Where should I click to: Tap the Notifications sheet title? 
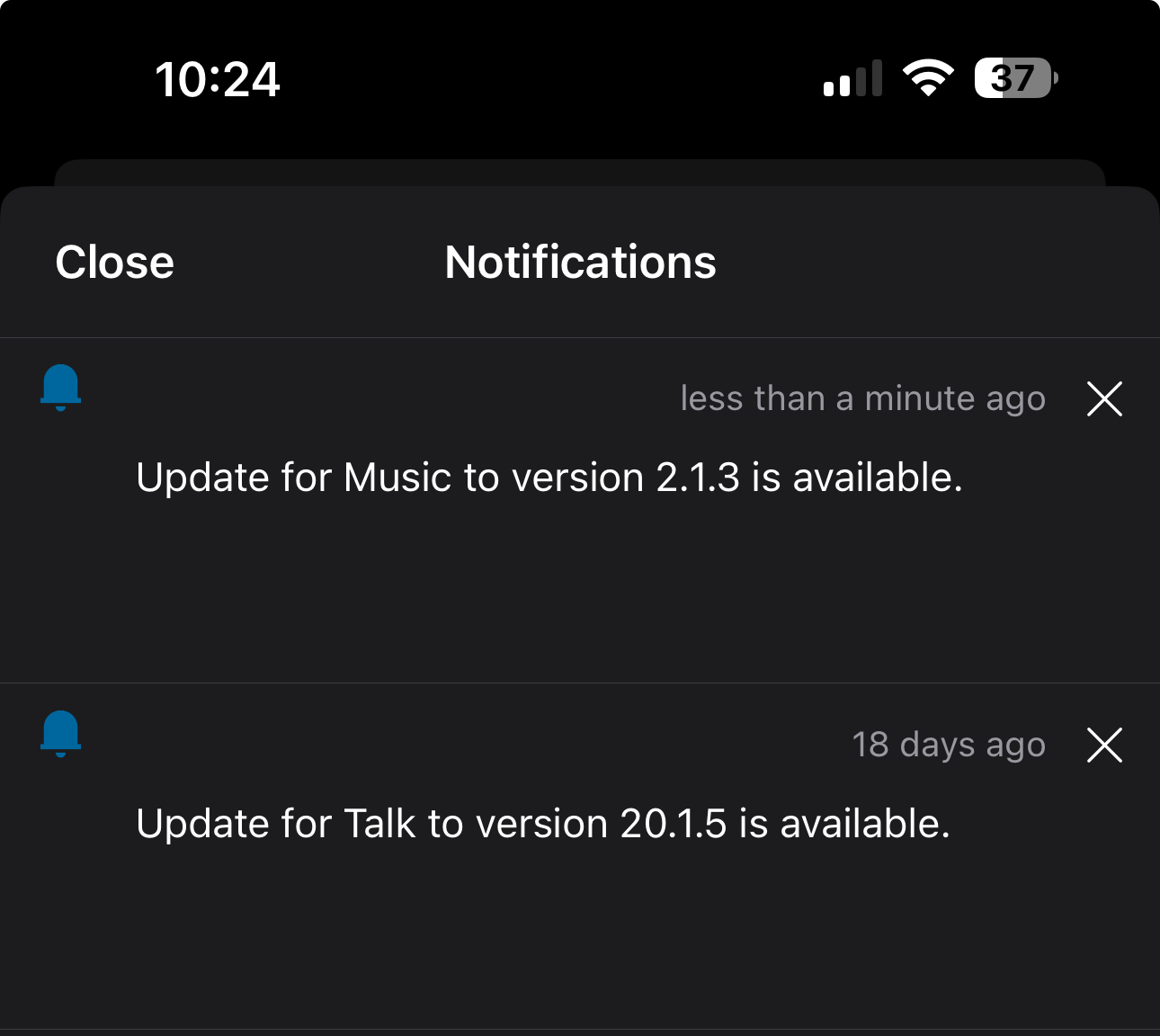[x=581, y=263]
